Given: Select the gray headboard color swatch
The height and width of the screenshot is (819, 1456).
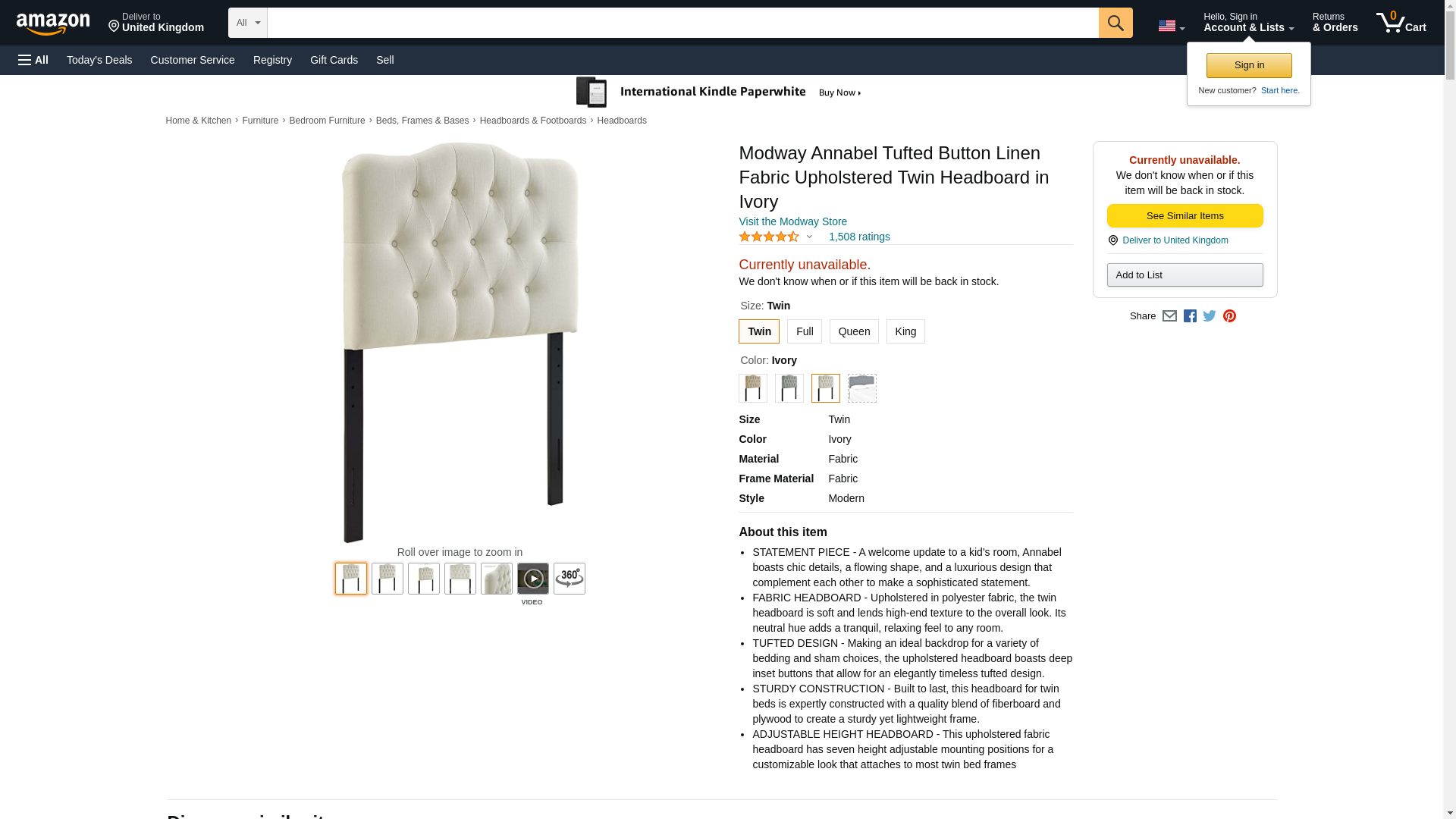Looking at the screenshot, I should (x=789, y=388).
